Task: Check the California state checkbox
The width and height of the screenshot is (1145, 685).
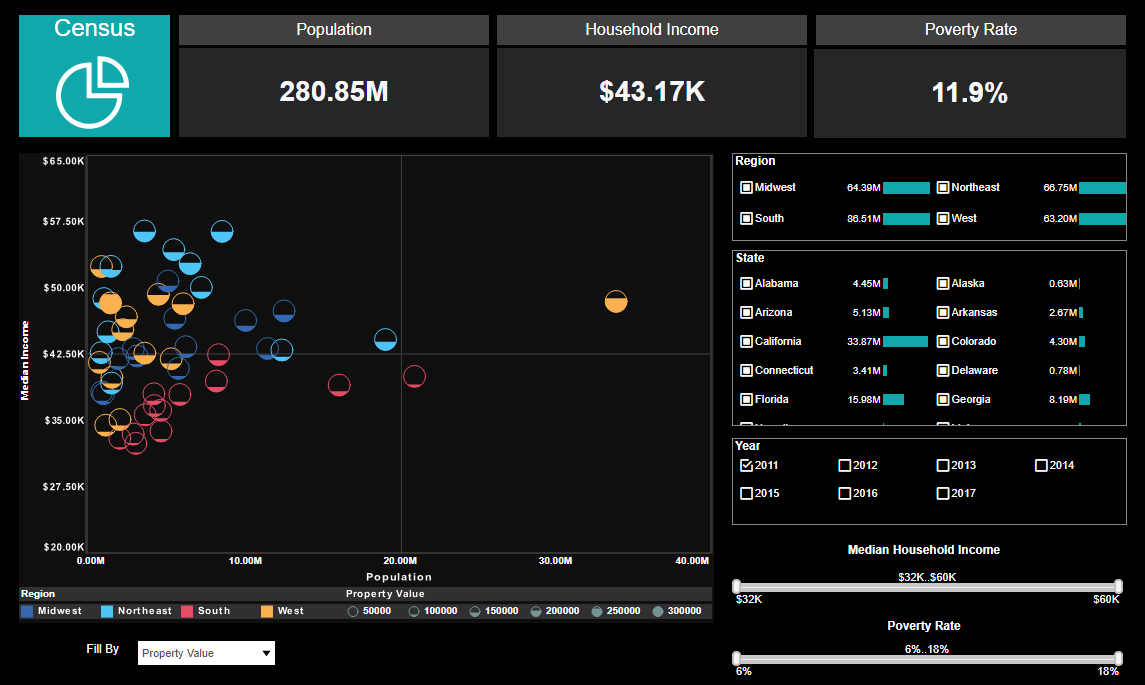Action: tap(745, 341)
